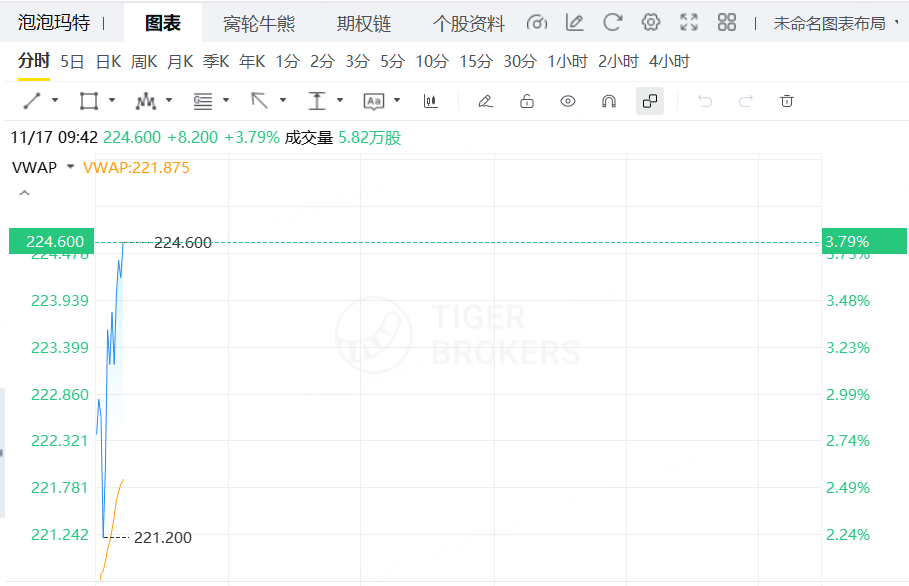
Task: Expand the arrow marker tool dropdown
Action: pos(283,100)
